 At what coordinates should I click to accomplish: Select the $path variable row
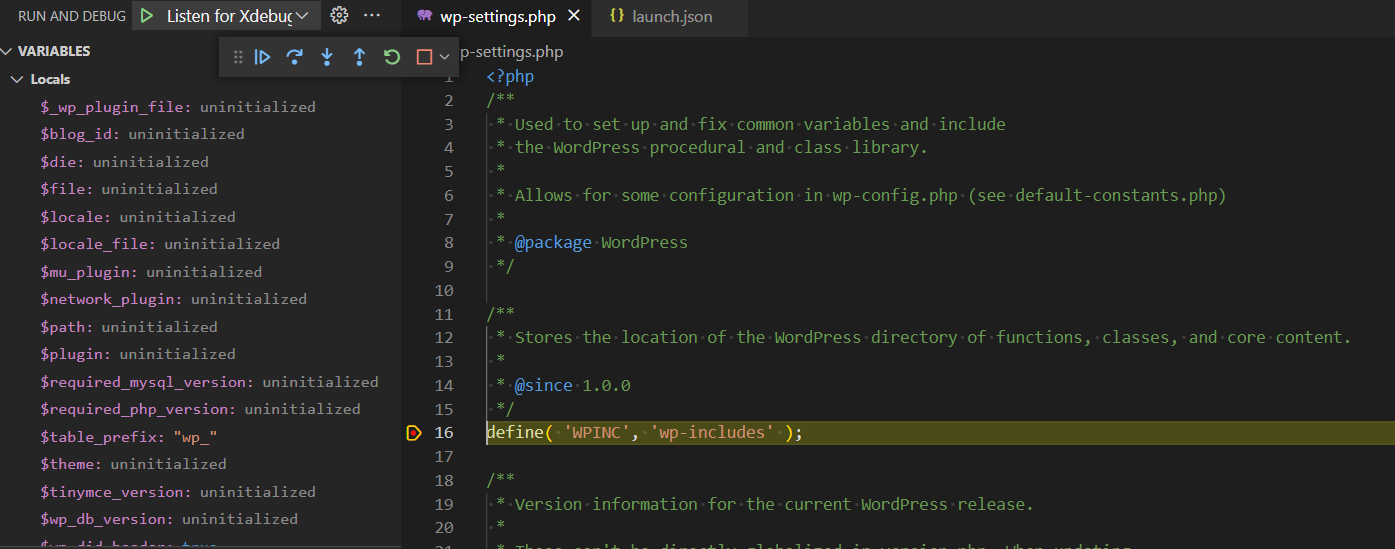200,327
